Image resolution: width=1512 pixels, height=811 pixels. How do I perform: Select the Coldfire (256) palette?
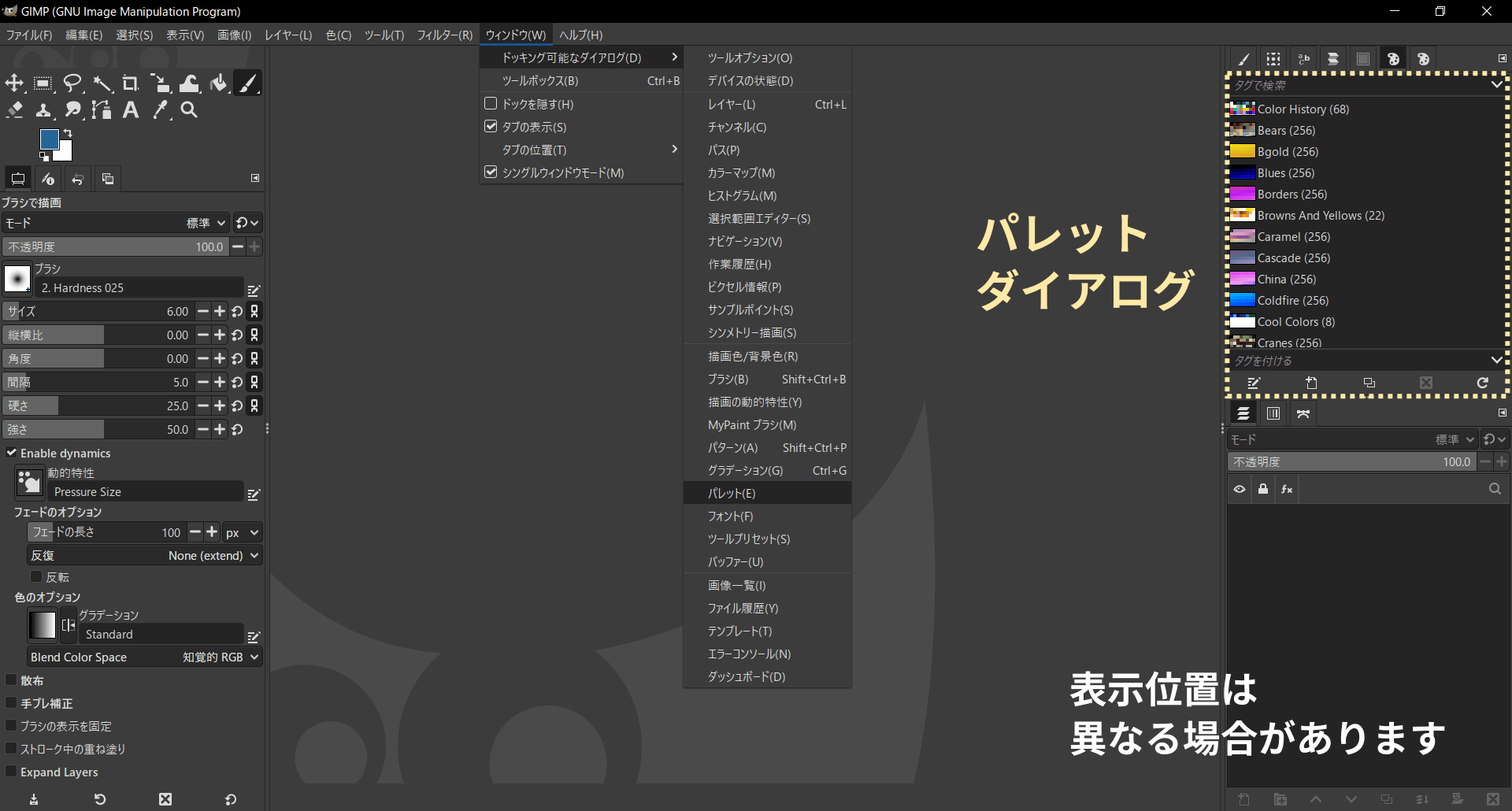tap(1366, 300)
